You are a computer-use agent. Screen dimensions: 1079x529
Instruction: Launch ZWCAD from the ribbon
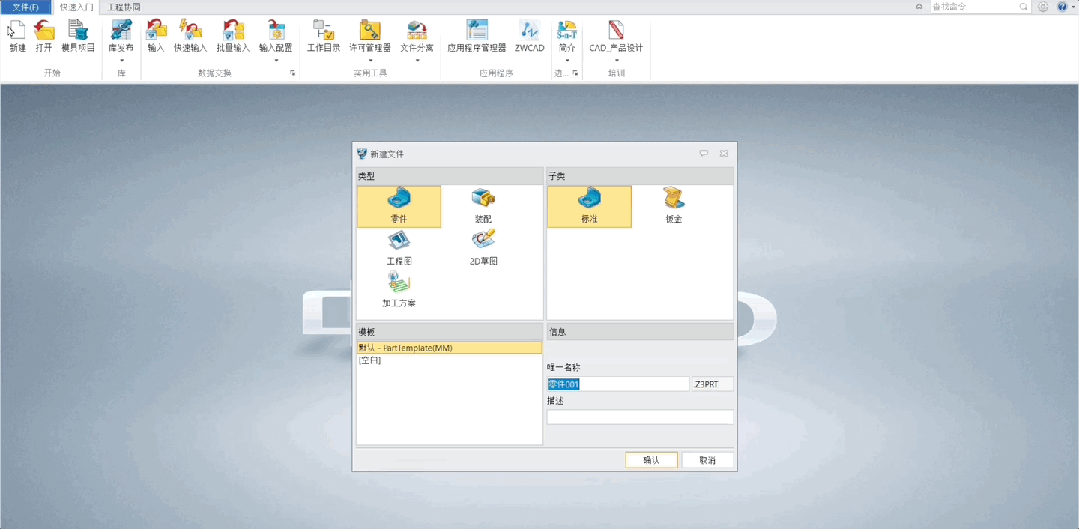[x=529, y=36]
